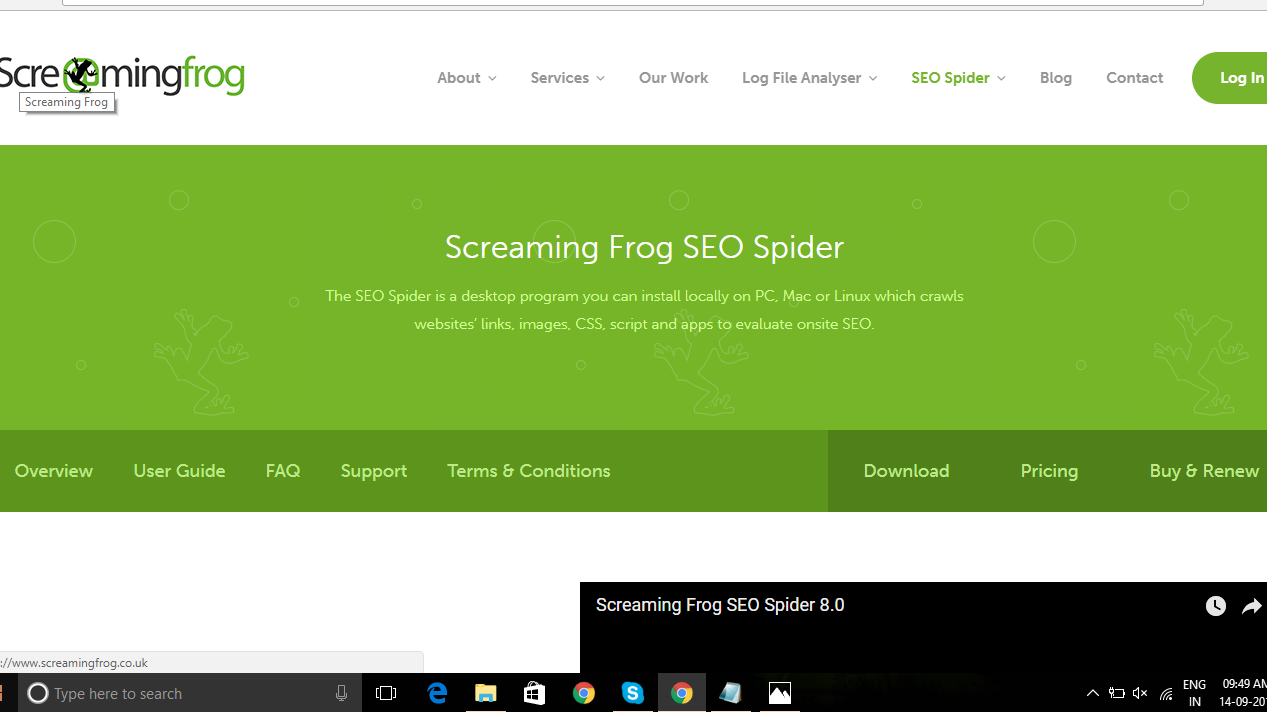Open the SEO Spider menu
This screenshot has width=1267, height=712.
coord(950,78)
